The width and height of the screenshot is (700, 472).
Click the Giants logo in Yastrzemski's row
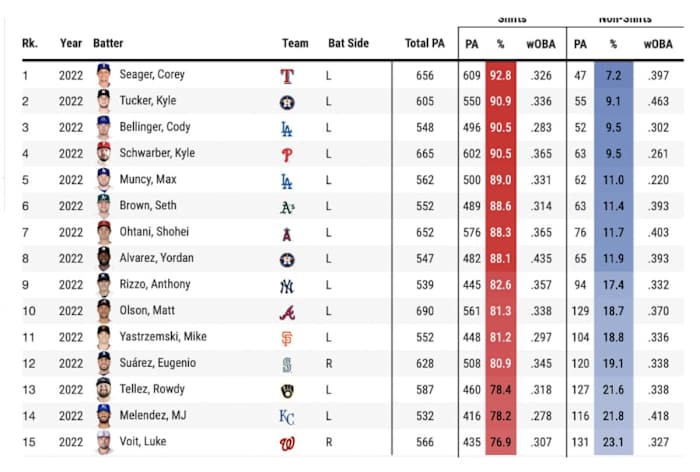tap(288, 337)
